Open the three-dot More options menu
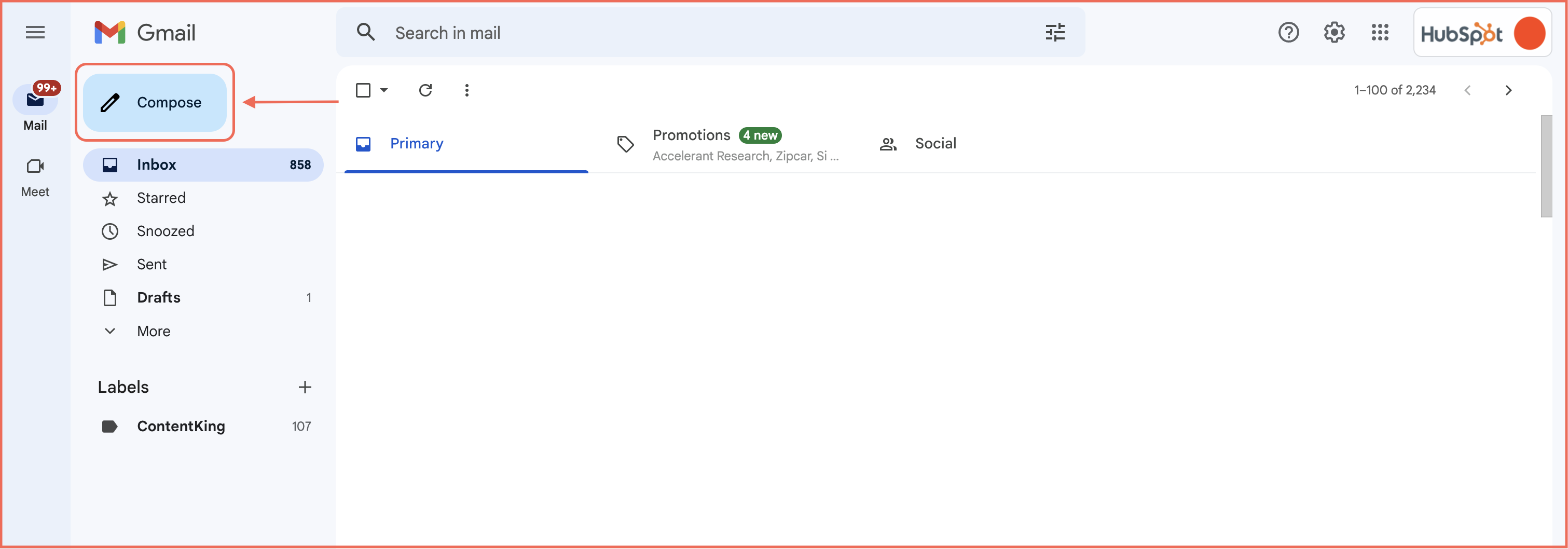Screen dimensions: 1568x549 (x=466, y=90)
